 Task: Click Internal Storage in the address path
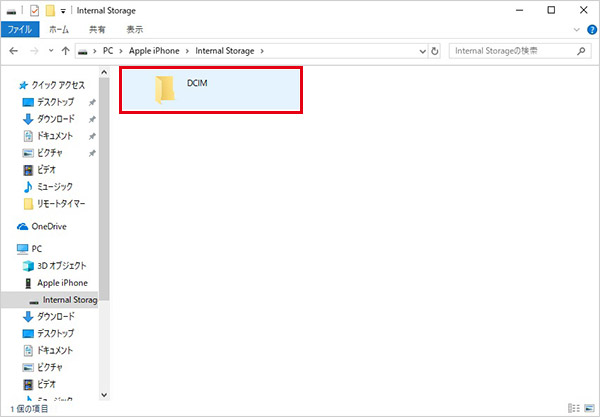(x=225, y=51)
